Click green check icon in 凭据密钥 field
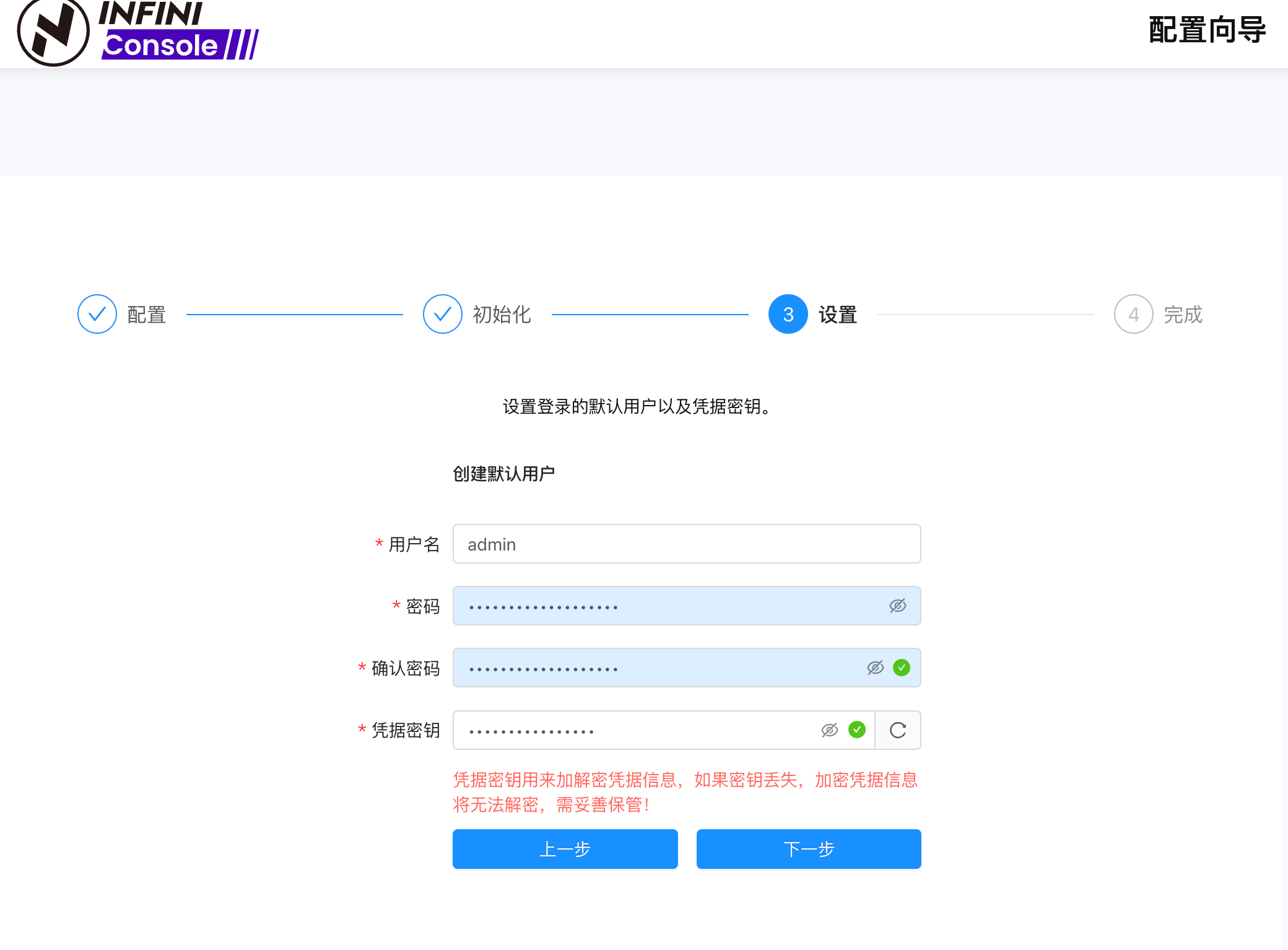 point(857,730)
